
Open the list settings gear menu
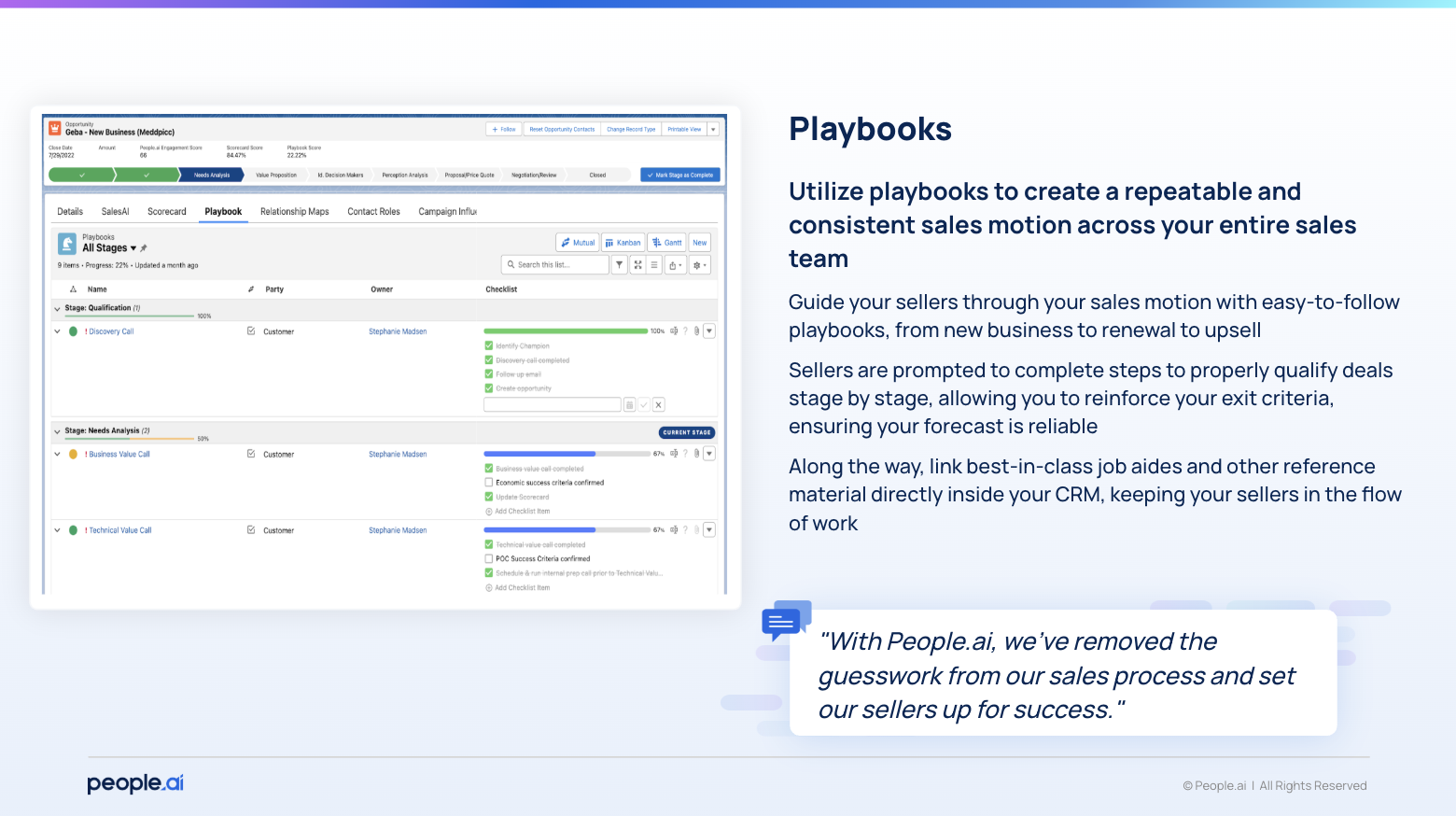(699, 265)
